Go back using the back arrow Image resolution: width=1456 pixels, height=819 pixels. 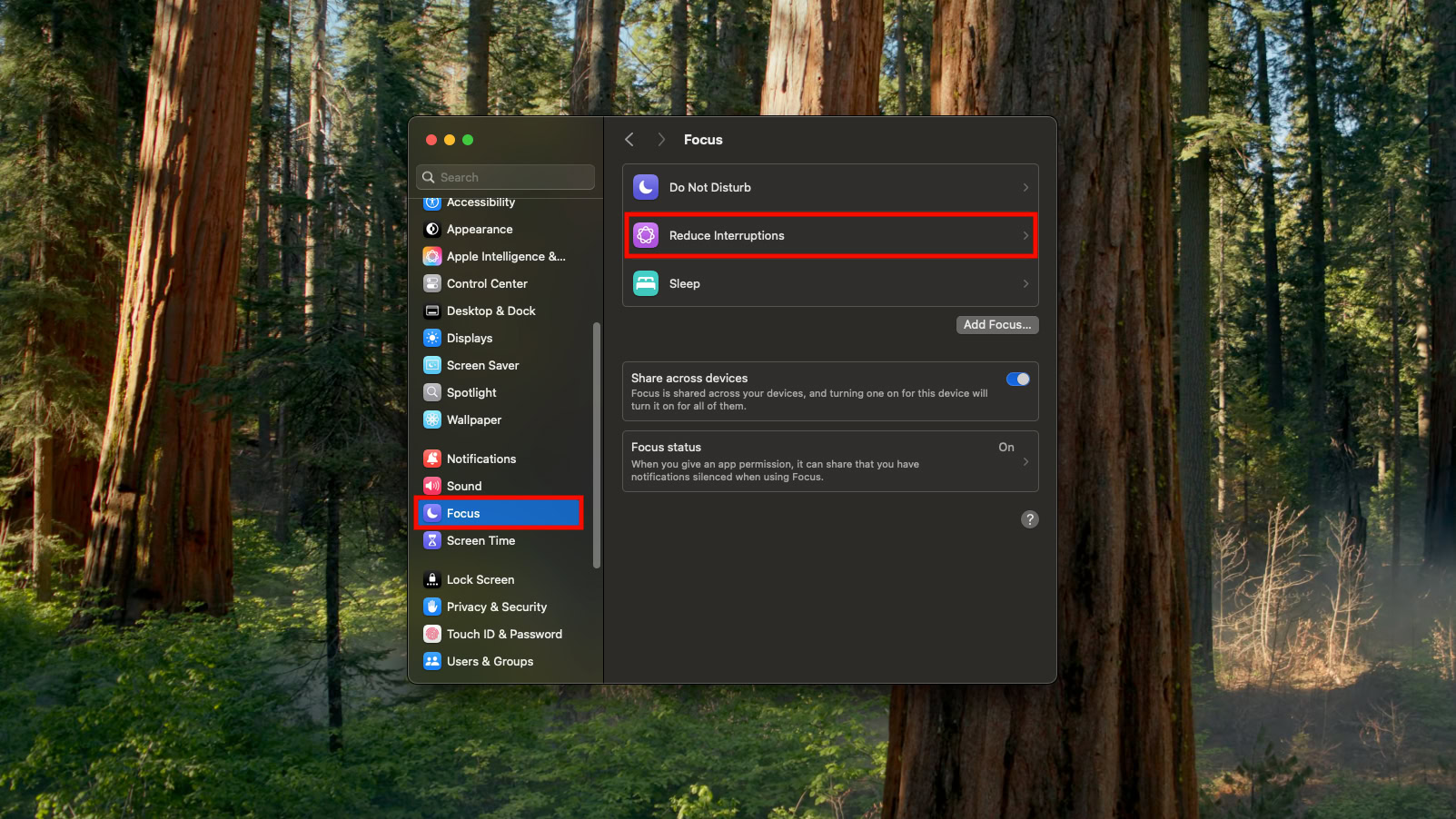[x=629, y=140]
